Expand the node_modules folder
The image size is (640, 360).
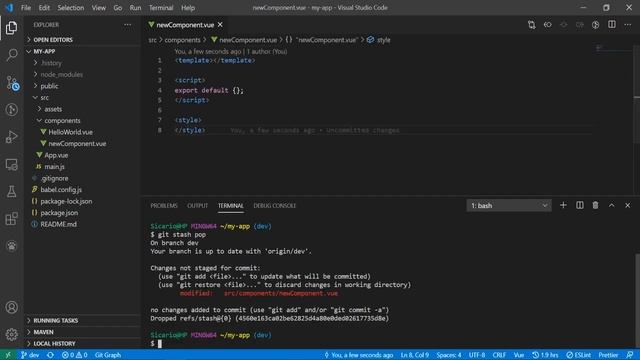point(82,74)
